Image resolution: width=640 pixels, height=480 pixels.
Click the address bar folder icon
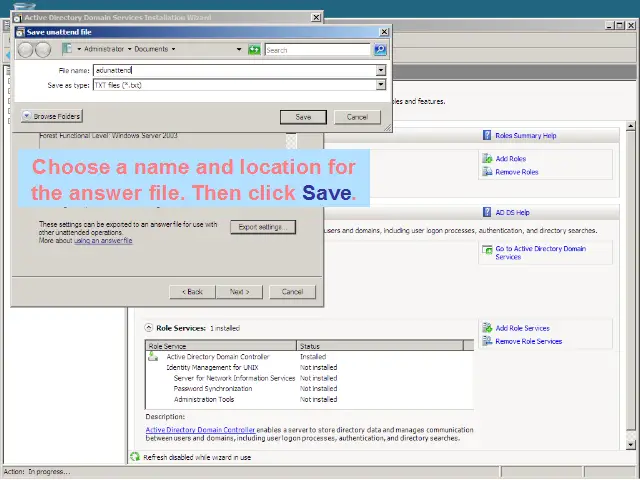67,49
